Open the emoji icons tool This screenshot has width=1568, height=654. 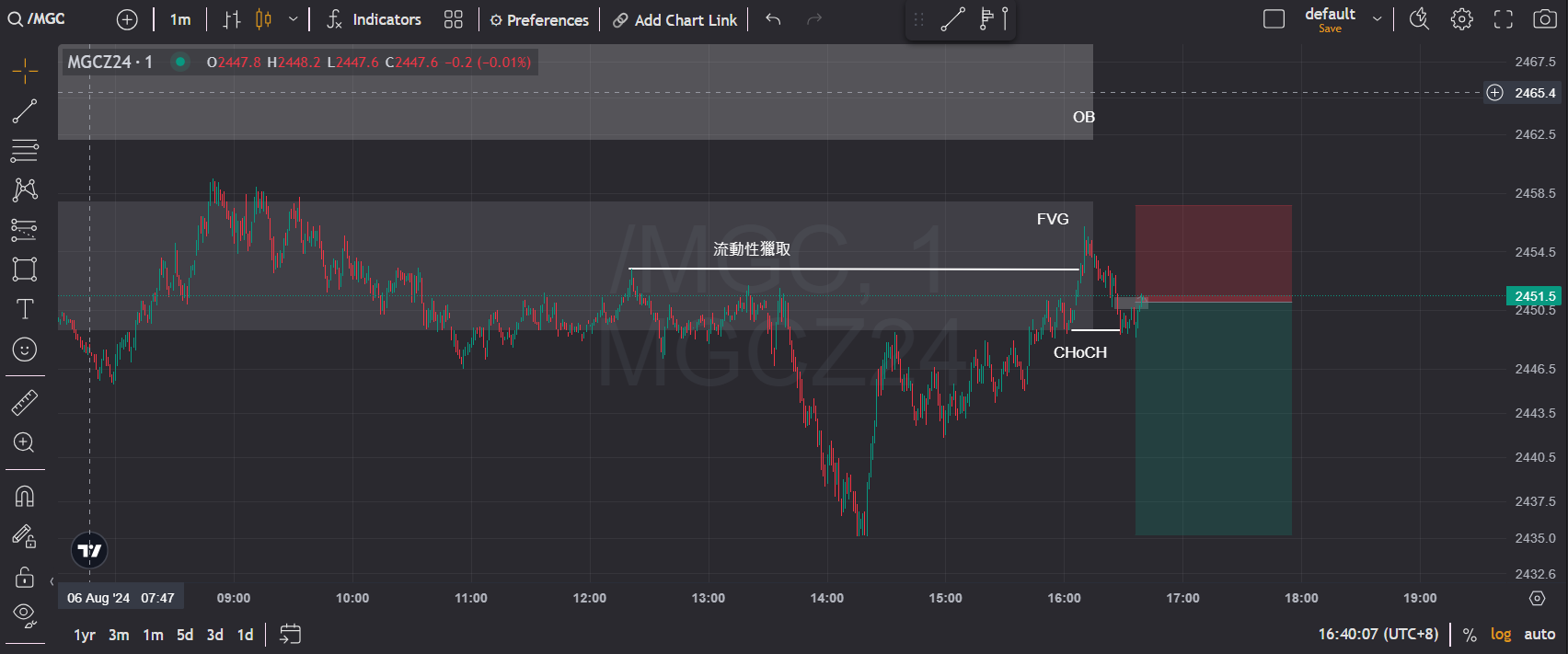(25, 350)
